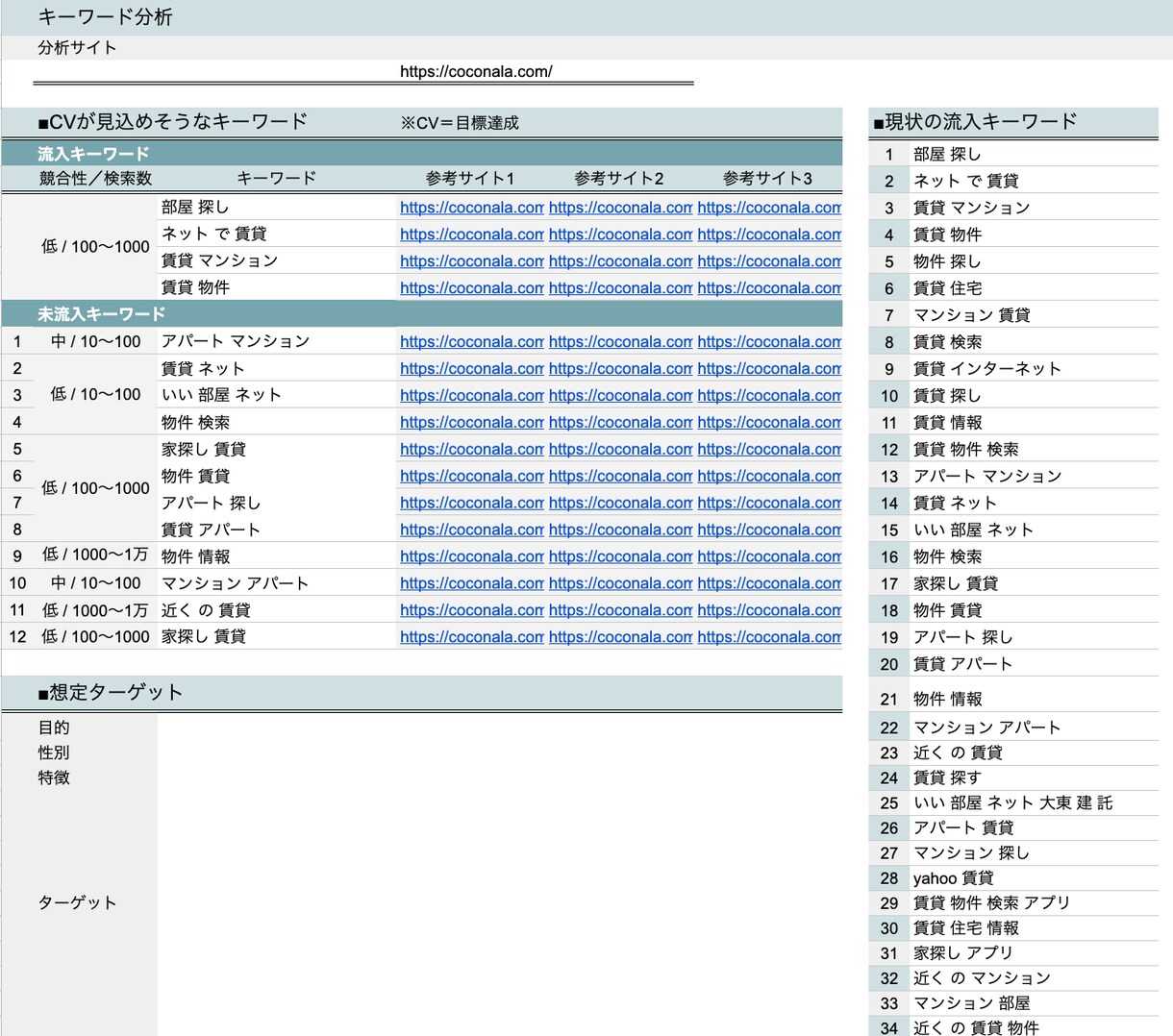
Task: Open 参考サイト1 link in row 9 物件 情報
Action: click(472, 556)
